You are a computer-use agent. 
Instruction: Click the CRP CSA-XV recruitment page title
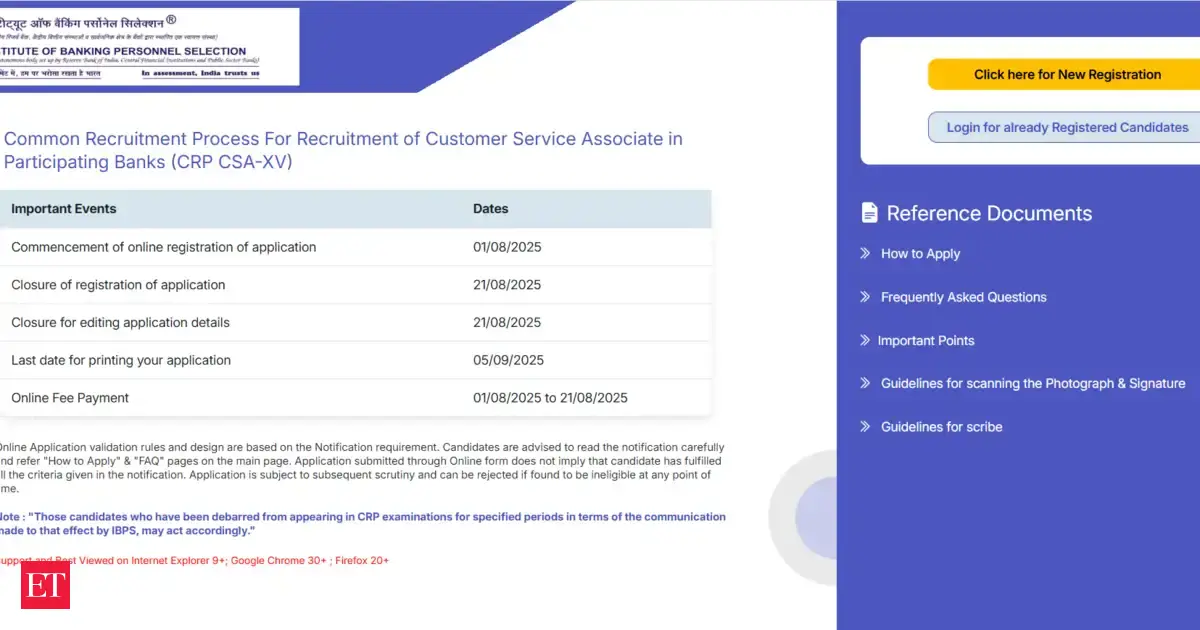(x=343, y=150)
